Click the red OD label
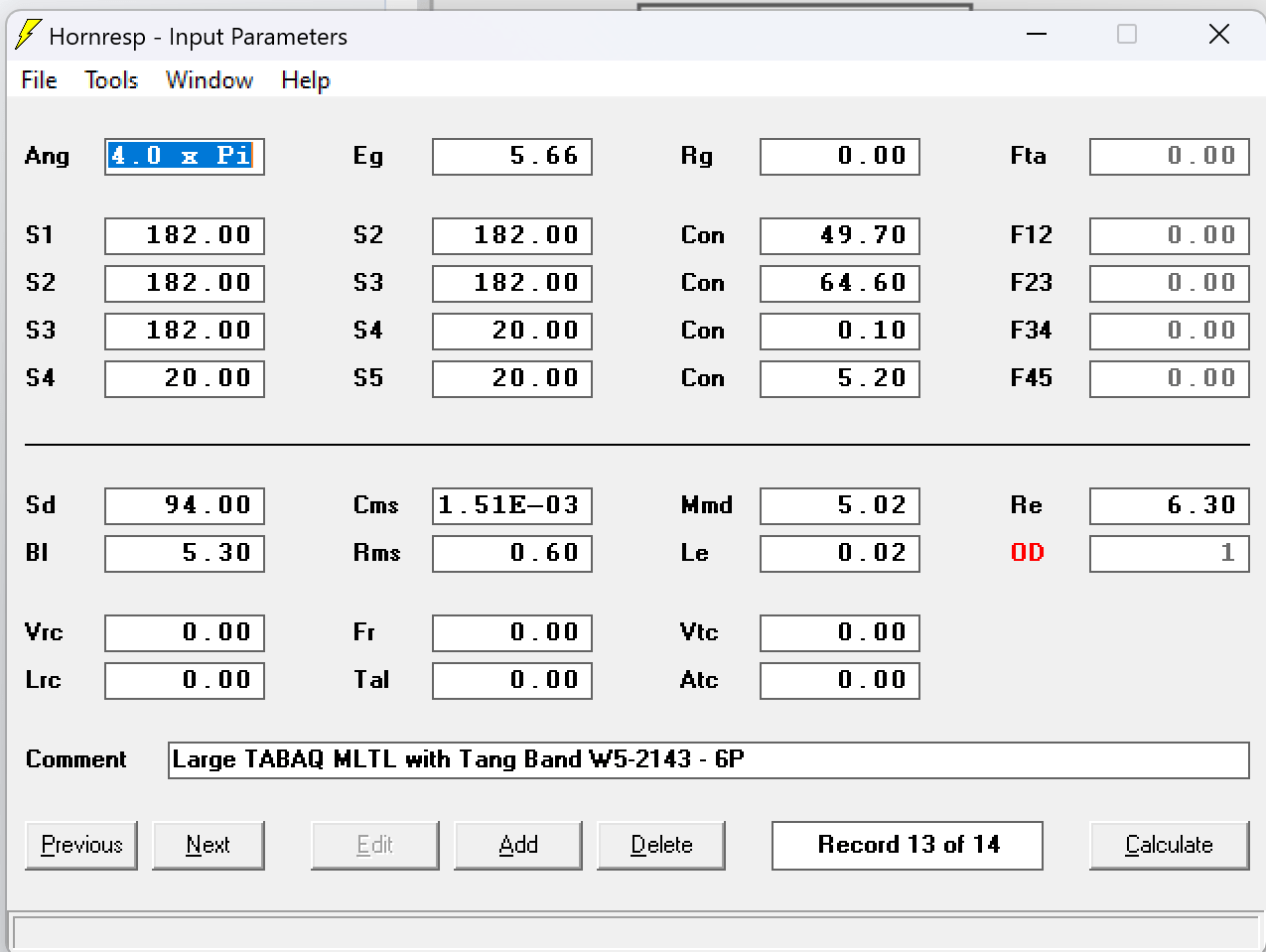 pyautogui.click(x=1028, y=553)
